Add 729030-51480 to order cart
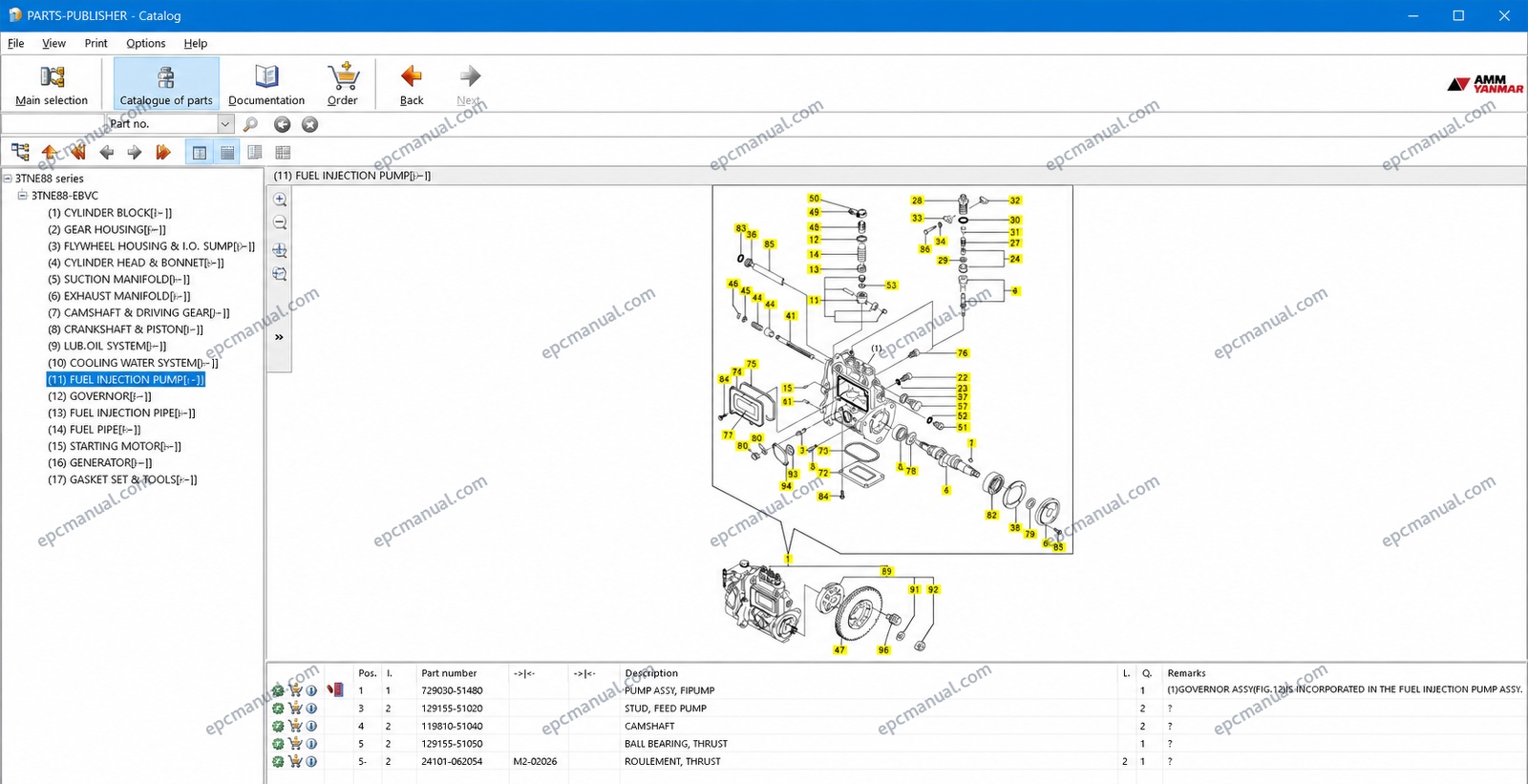1528x784 pixels. point(295,690)
